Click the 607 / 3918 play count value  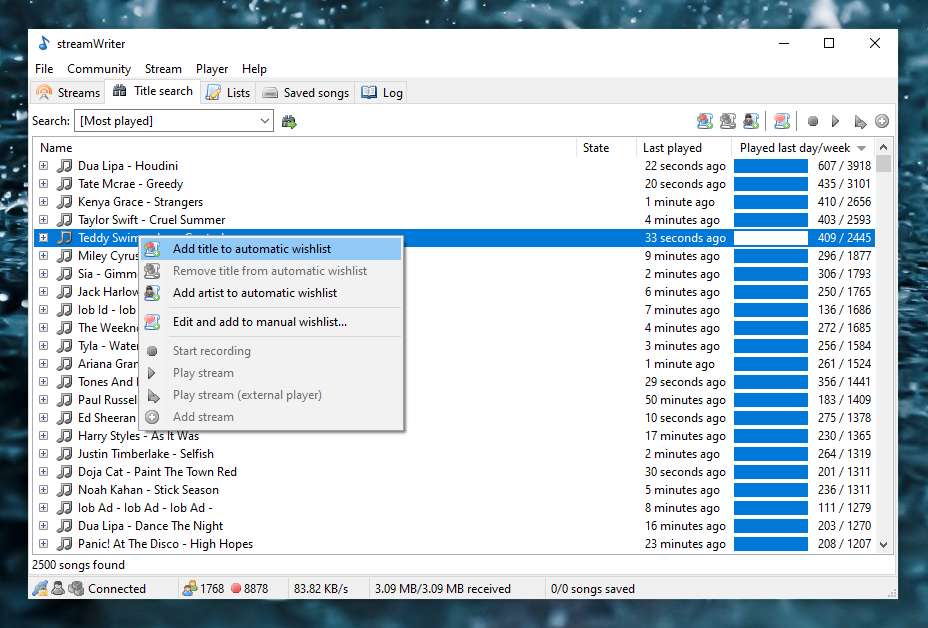(x=844, y=166)
